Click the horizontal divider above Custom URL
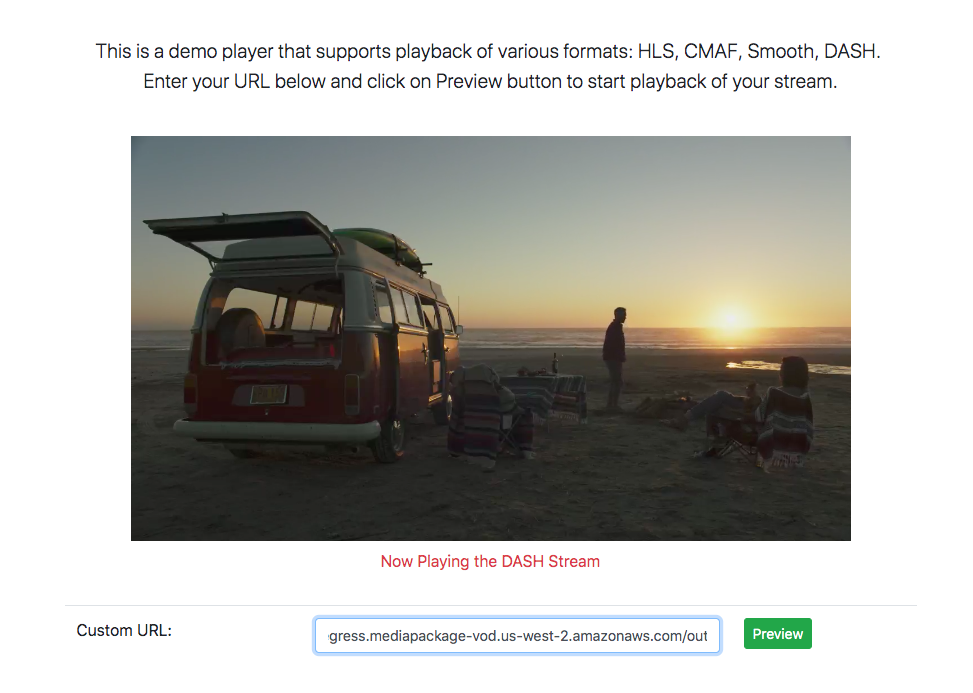 491,605
